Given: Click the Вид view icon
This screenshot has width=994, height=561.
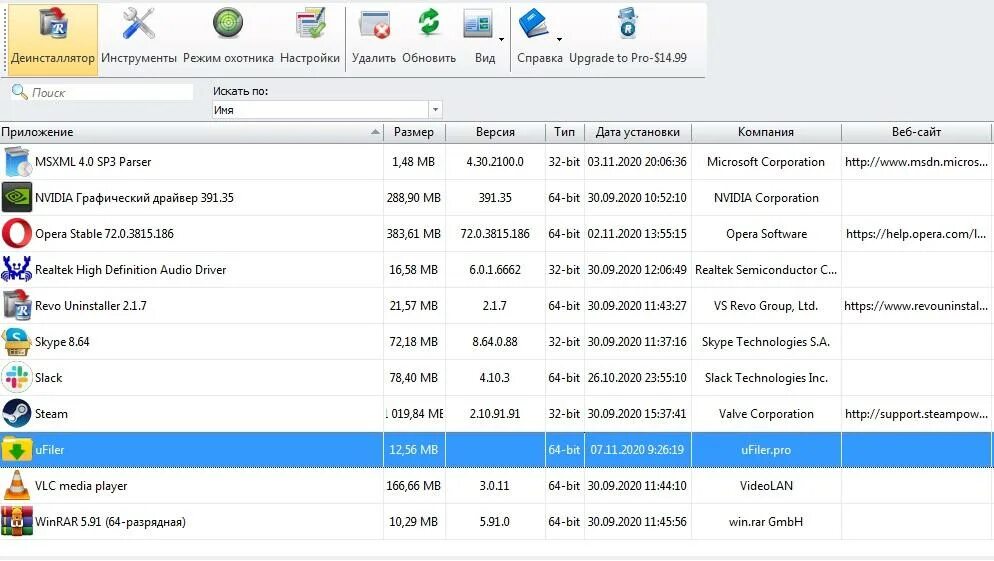Looking at the screenshot, I should click(x=478, y=25).
